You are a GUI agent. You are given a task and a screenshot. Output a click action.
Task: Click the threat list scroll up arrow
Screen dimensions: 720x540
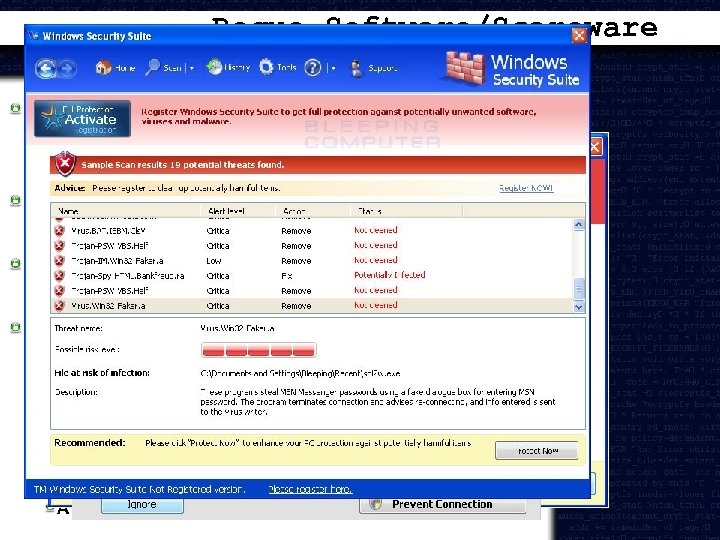click(x=579, y=224)
